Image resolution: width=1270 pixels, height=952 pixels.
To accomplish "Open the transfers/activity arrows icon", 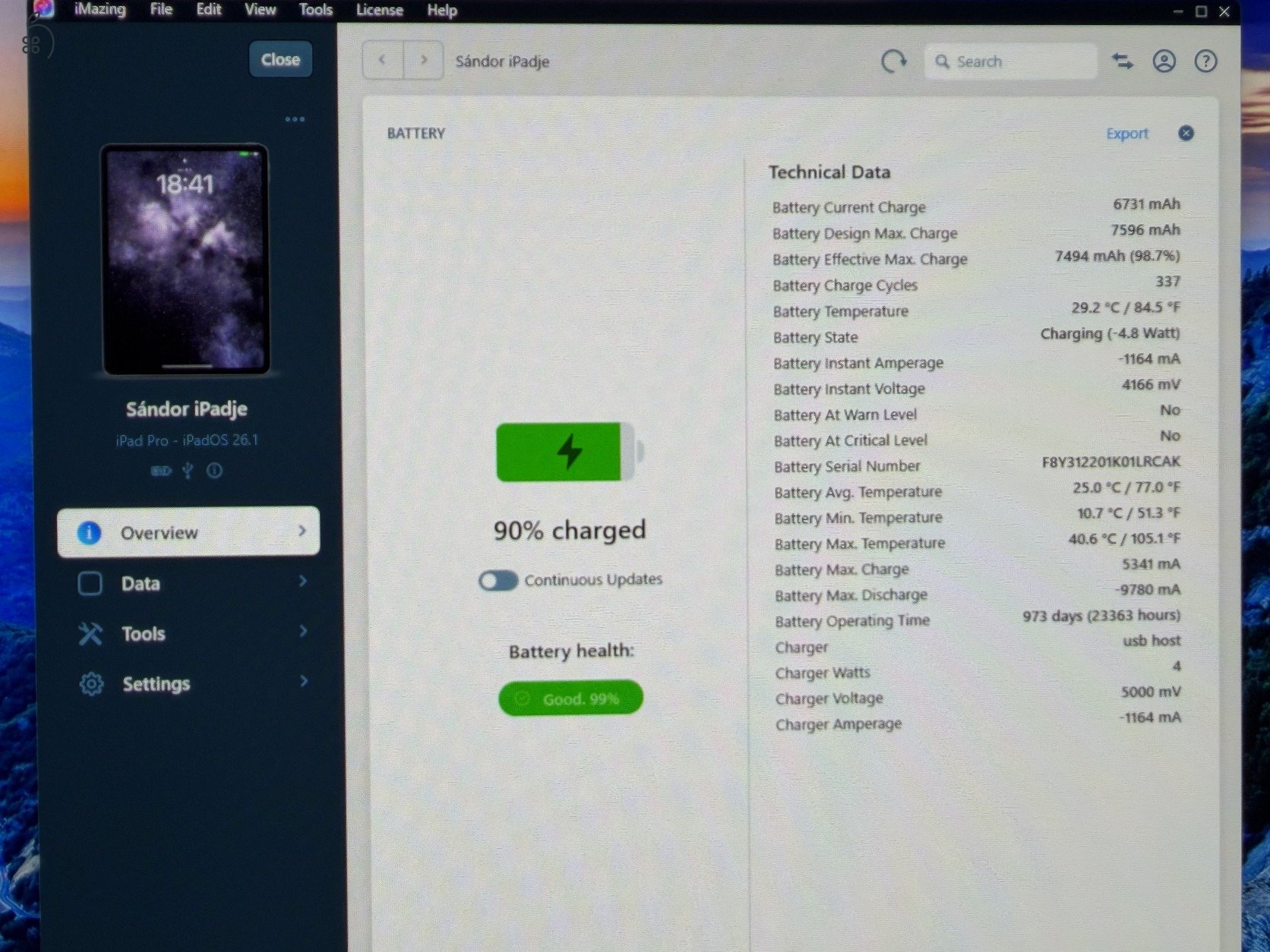I will (x=1122, y=61).
